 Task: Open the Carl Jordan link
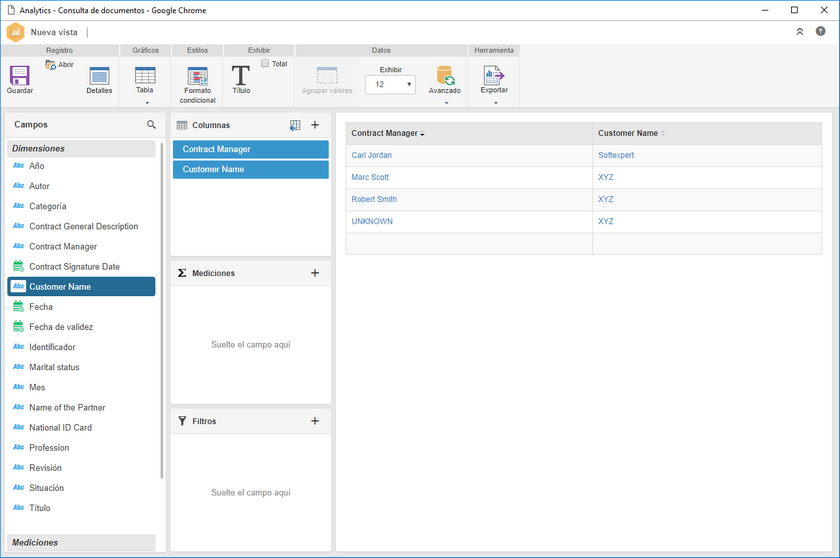coord(371,155)
